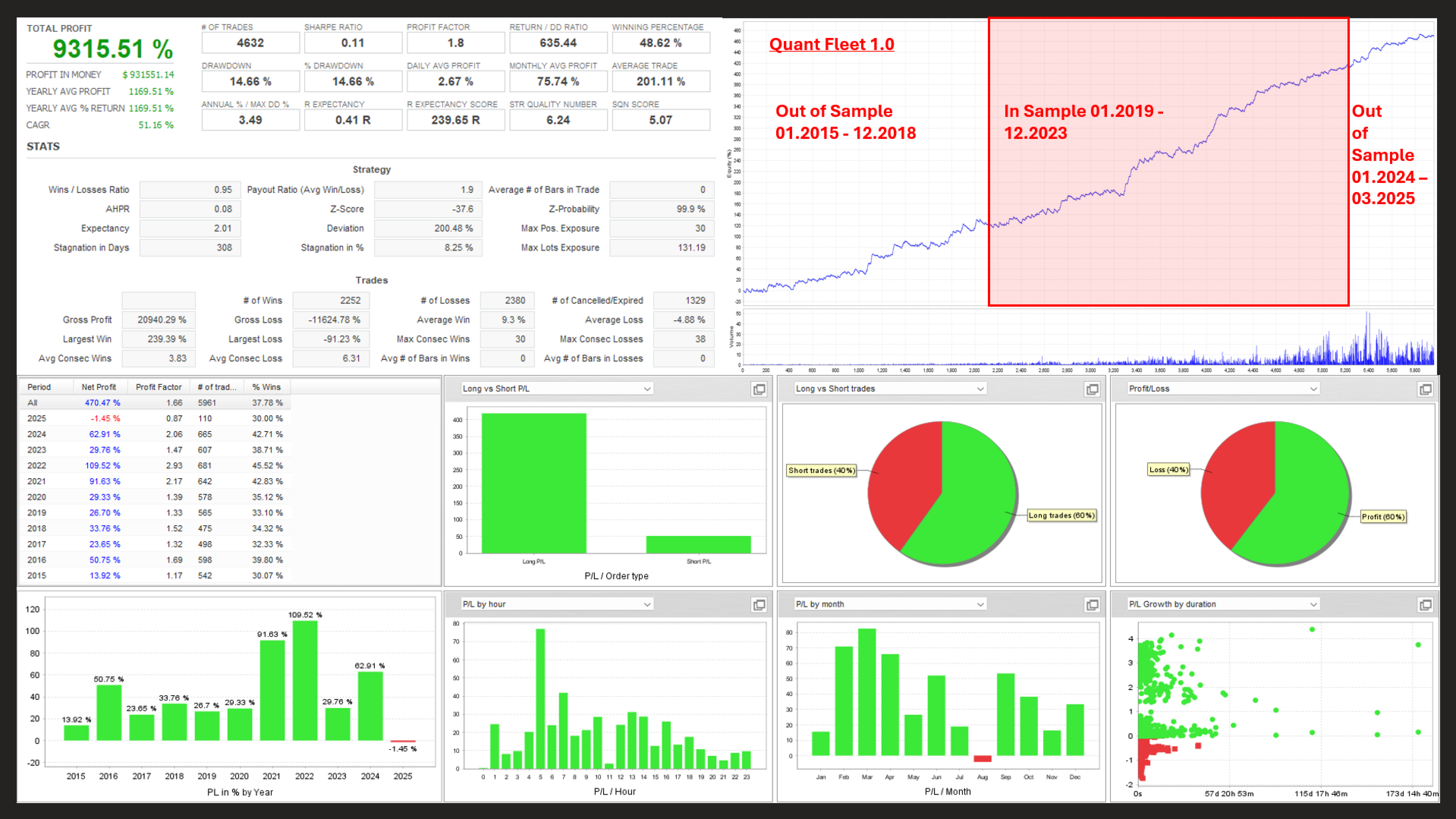
Task: Click the Long P/L bar in order type chart
Action: pos(534,484)
